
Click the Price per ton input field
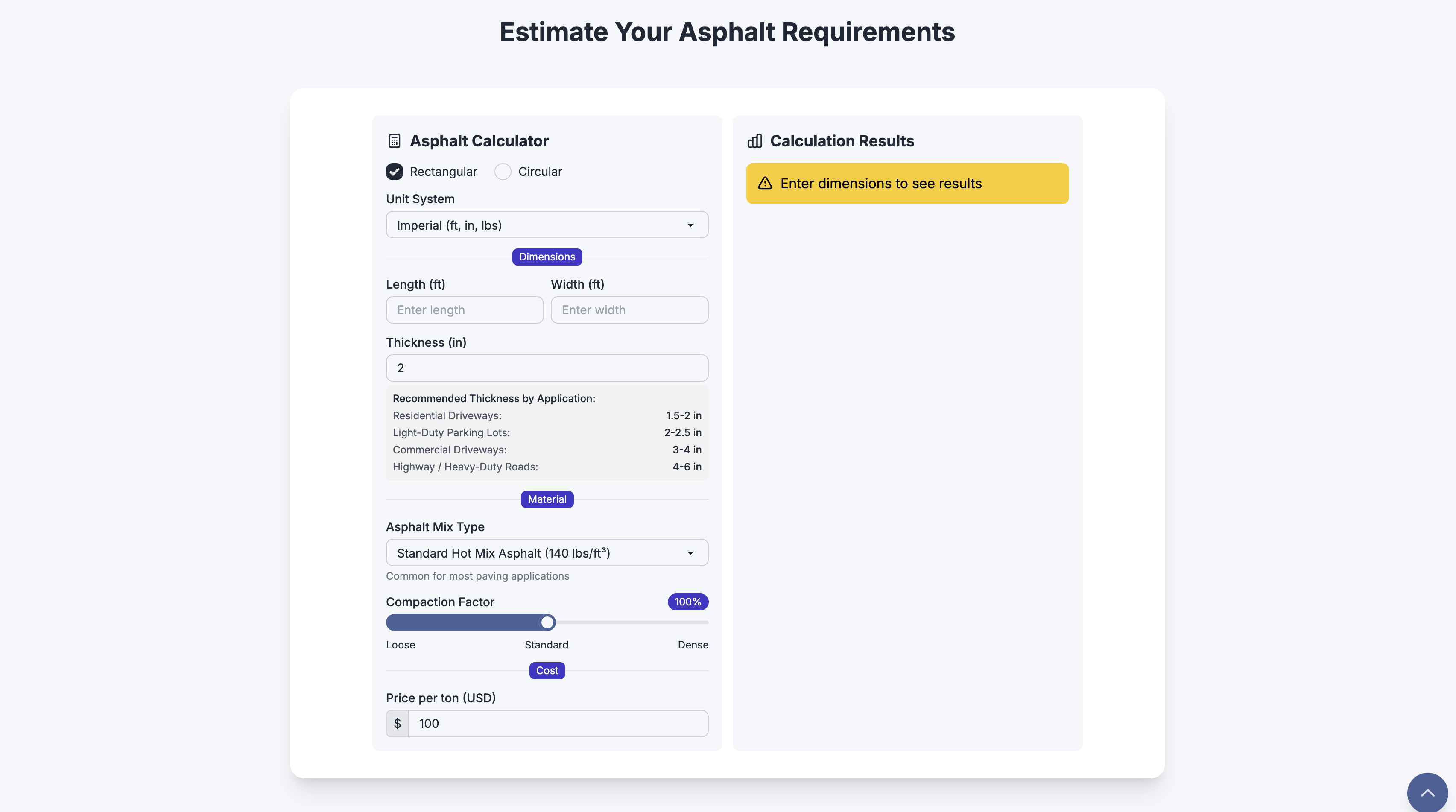558,723
